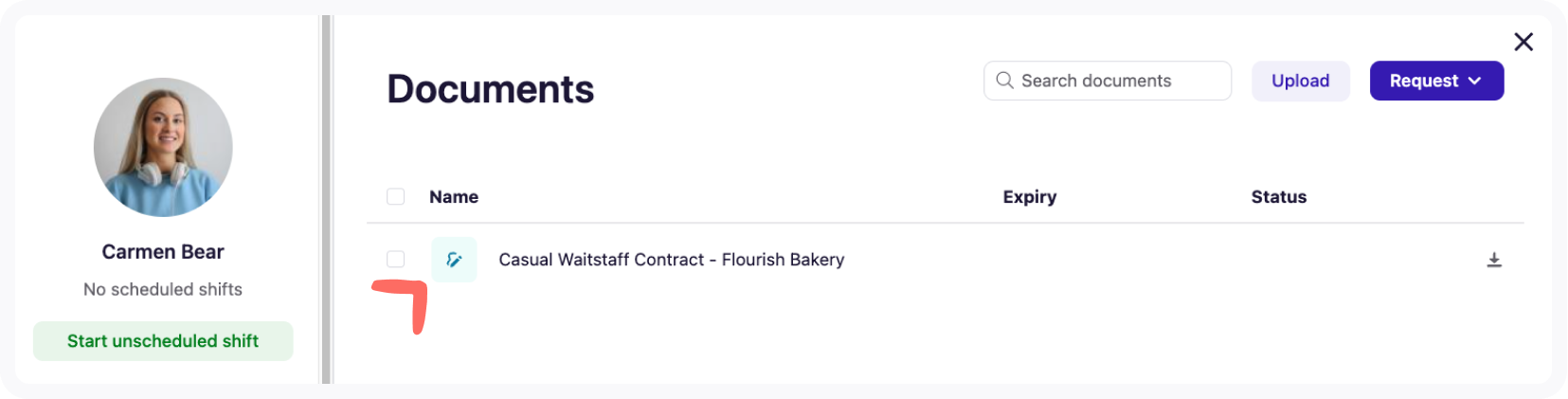The height and width of the screenshot is (399, 1568).
Task: Close the Documents panel with X
Action: click(1523, 42)
